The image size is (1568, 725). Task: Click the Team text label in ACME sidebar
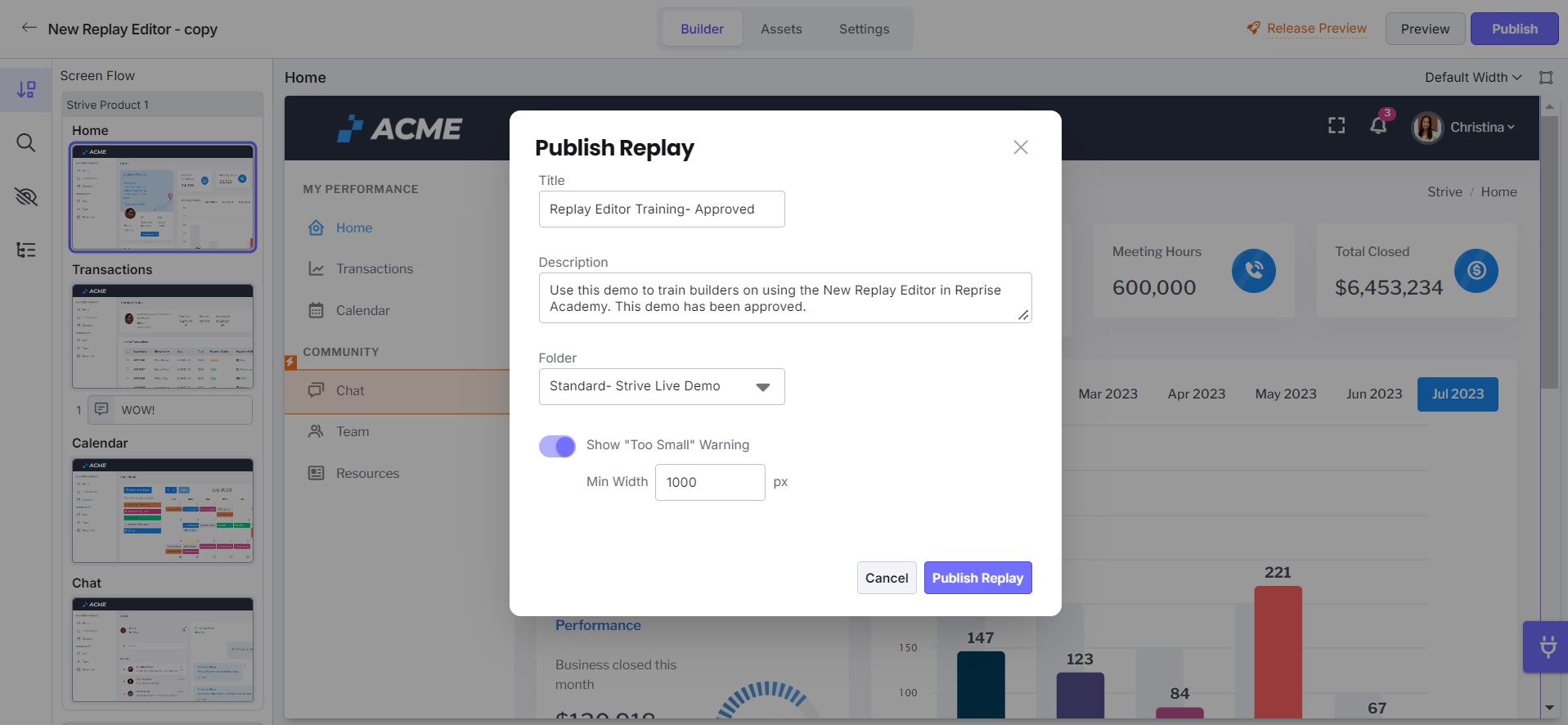click(353, 432)
